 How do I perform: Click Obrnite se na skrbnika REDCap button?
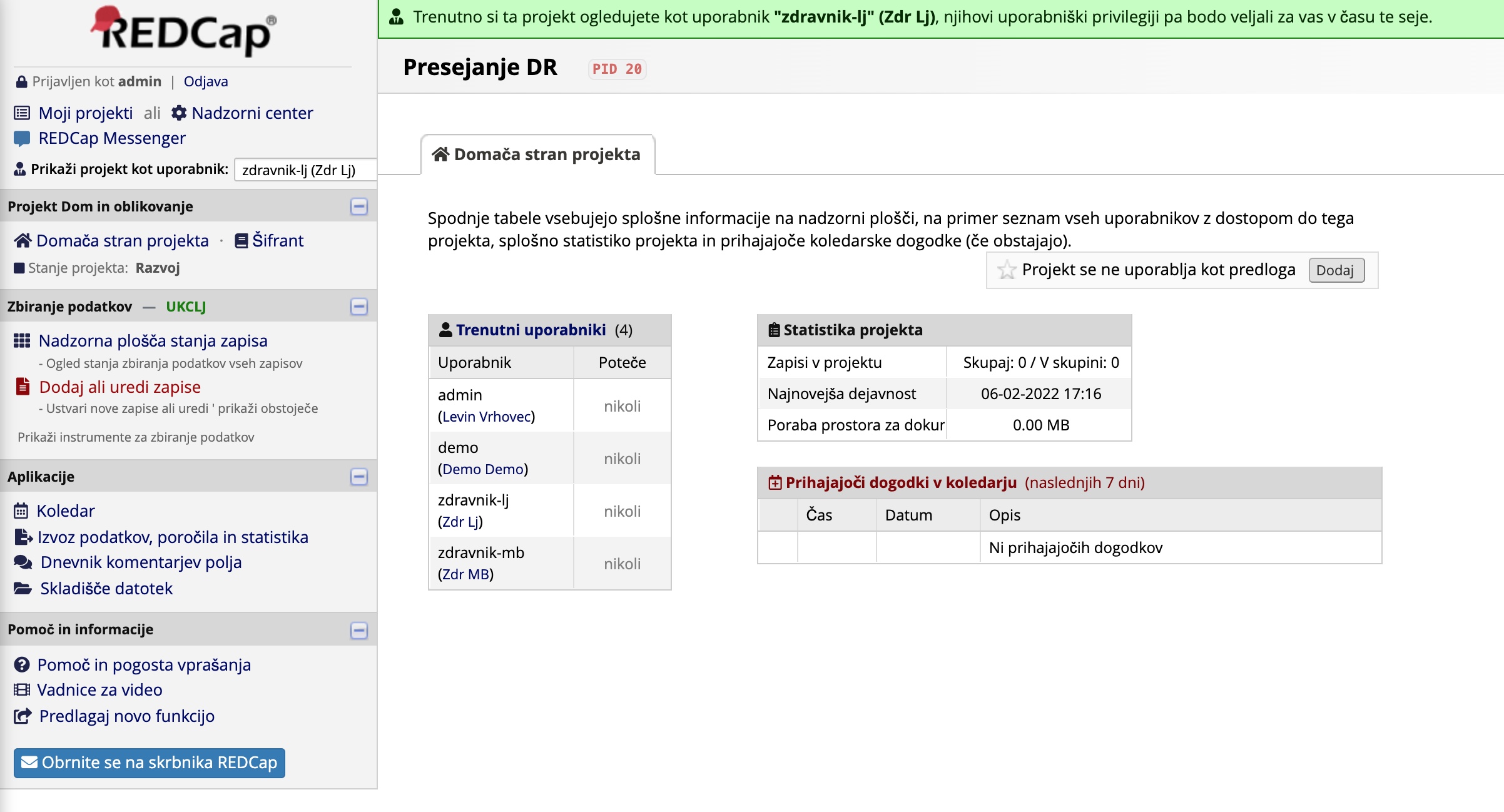[150, 763]
